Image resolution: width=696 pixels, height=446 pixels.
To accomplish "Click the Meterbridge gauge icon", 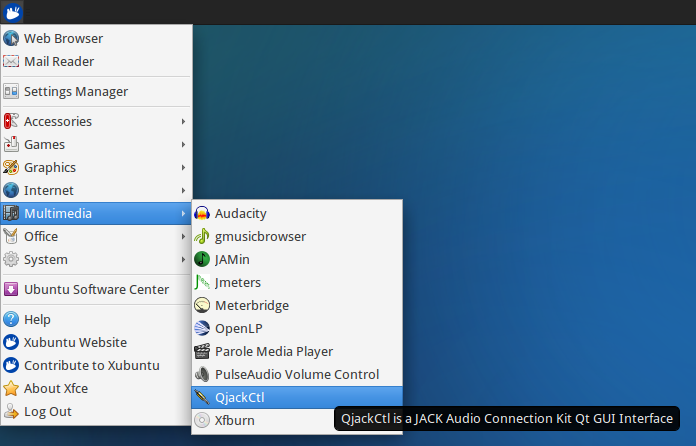I will 203,306.
